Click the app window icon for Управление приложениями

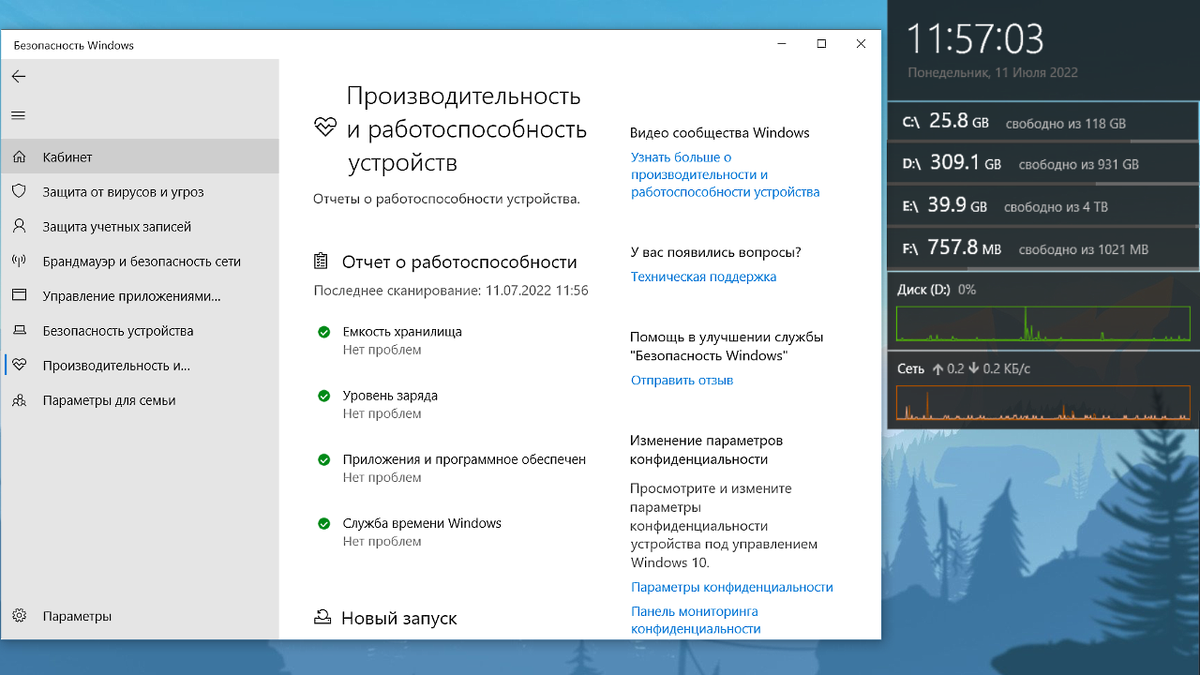[x=18, y=296]
